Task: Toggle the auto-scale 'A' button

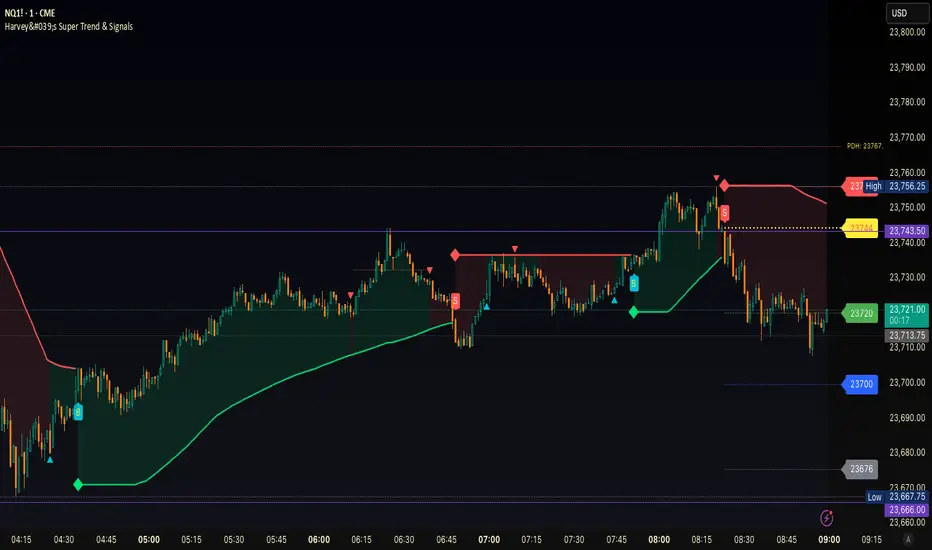Action: [908, 539]
